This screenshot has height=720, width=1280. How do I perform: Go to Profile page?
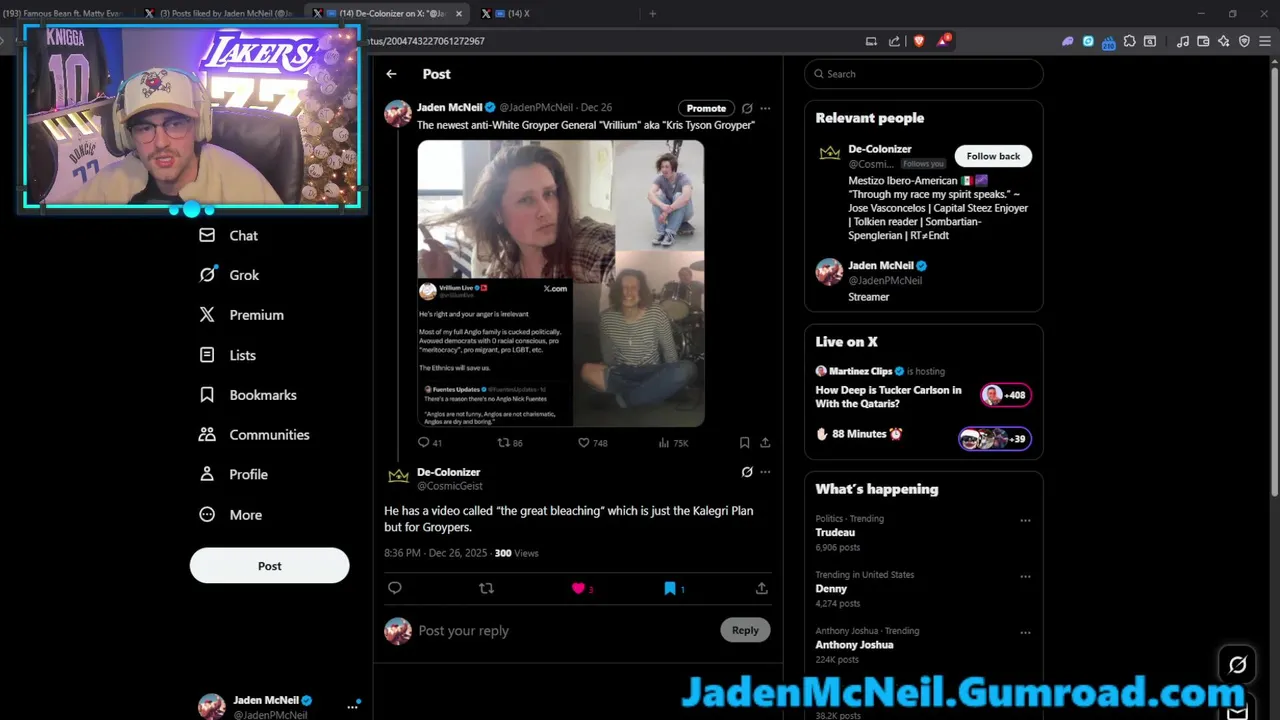(233, 475)
